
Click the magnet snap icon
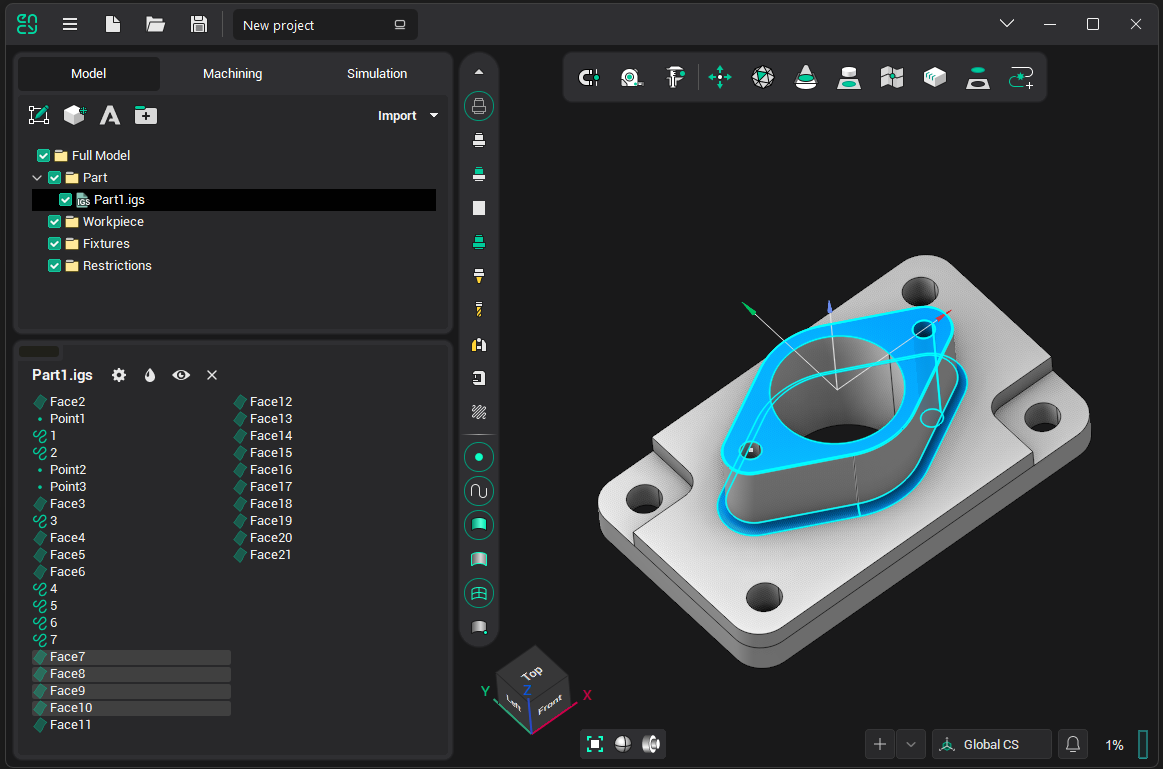point(589,77)
